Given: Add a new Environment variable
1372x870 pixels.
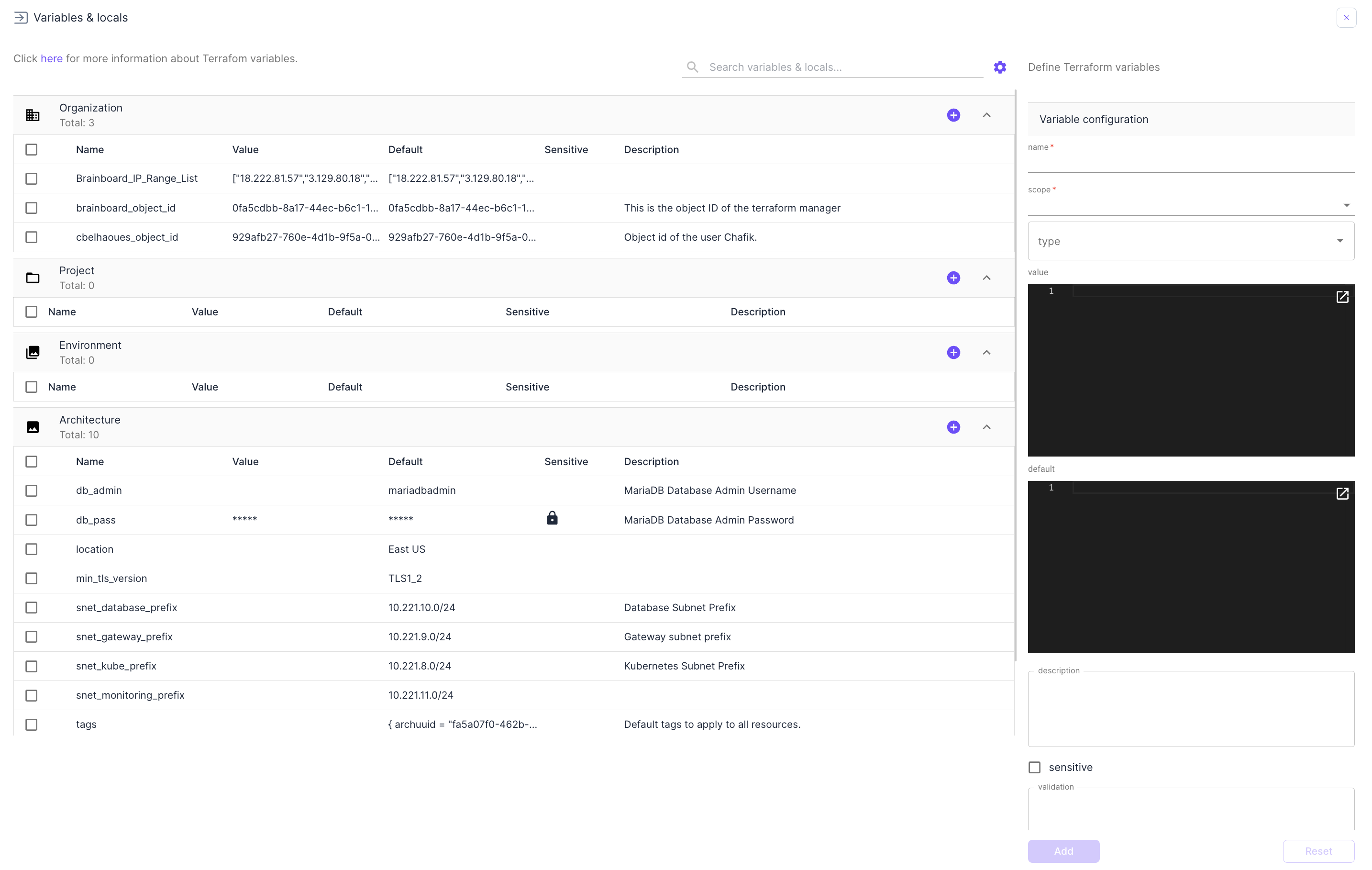Looking at the screenshot, I should click(953, 352).
